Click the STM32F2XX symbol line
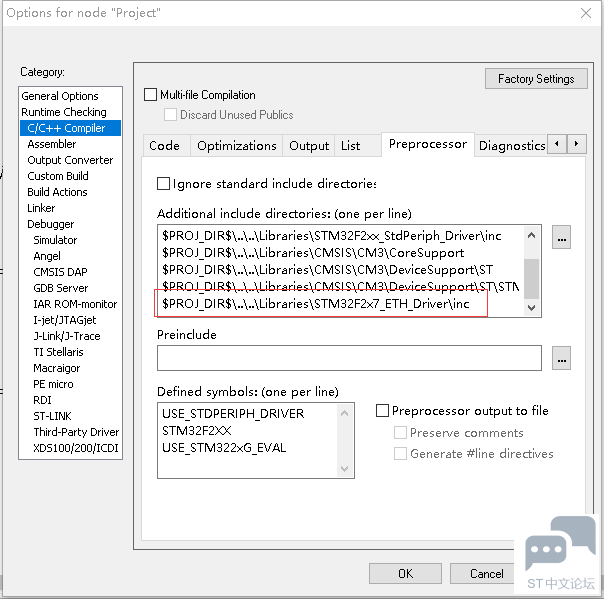The width and height of the screenshot is (604, 599). click(x=196, y=430)
